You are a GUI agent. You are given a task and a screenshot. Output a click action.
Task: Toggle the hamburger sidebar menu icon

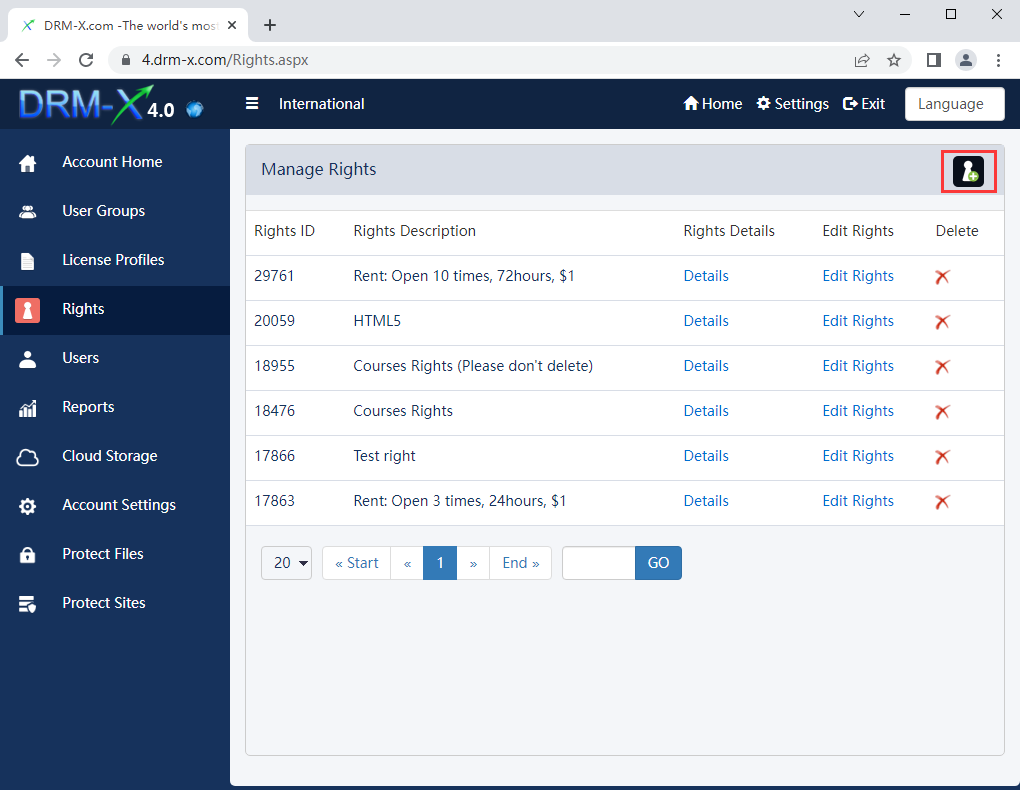252,104
